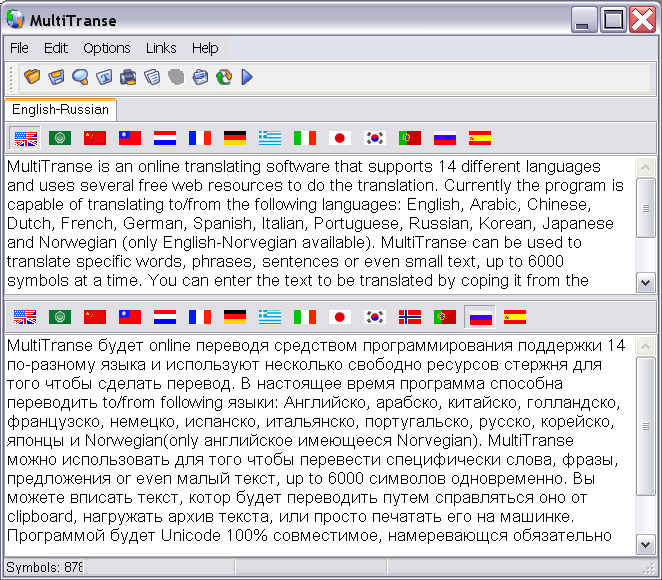Click selected Russian flag in target row

point(480,317)
